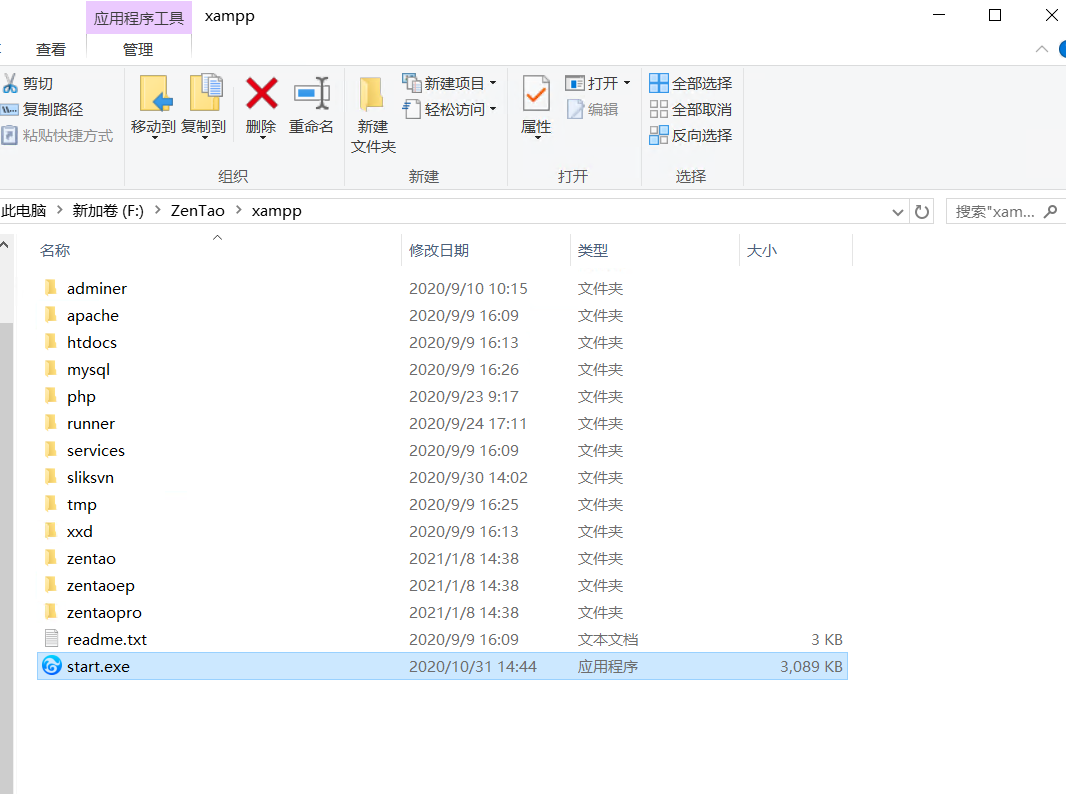Select the start.exe application icon
Viewport: 1066px width, 794px height.
tap(52, 666)
